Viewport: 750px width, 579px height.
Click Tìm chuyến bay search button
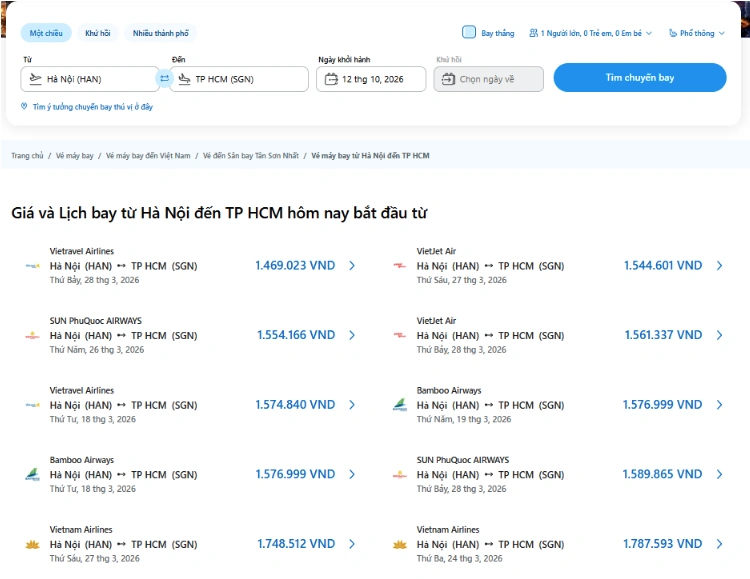coord(640,78)
